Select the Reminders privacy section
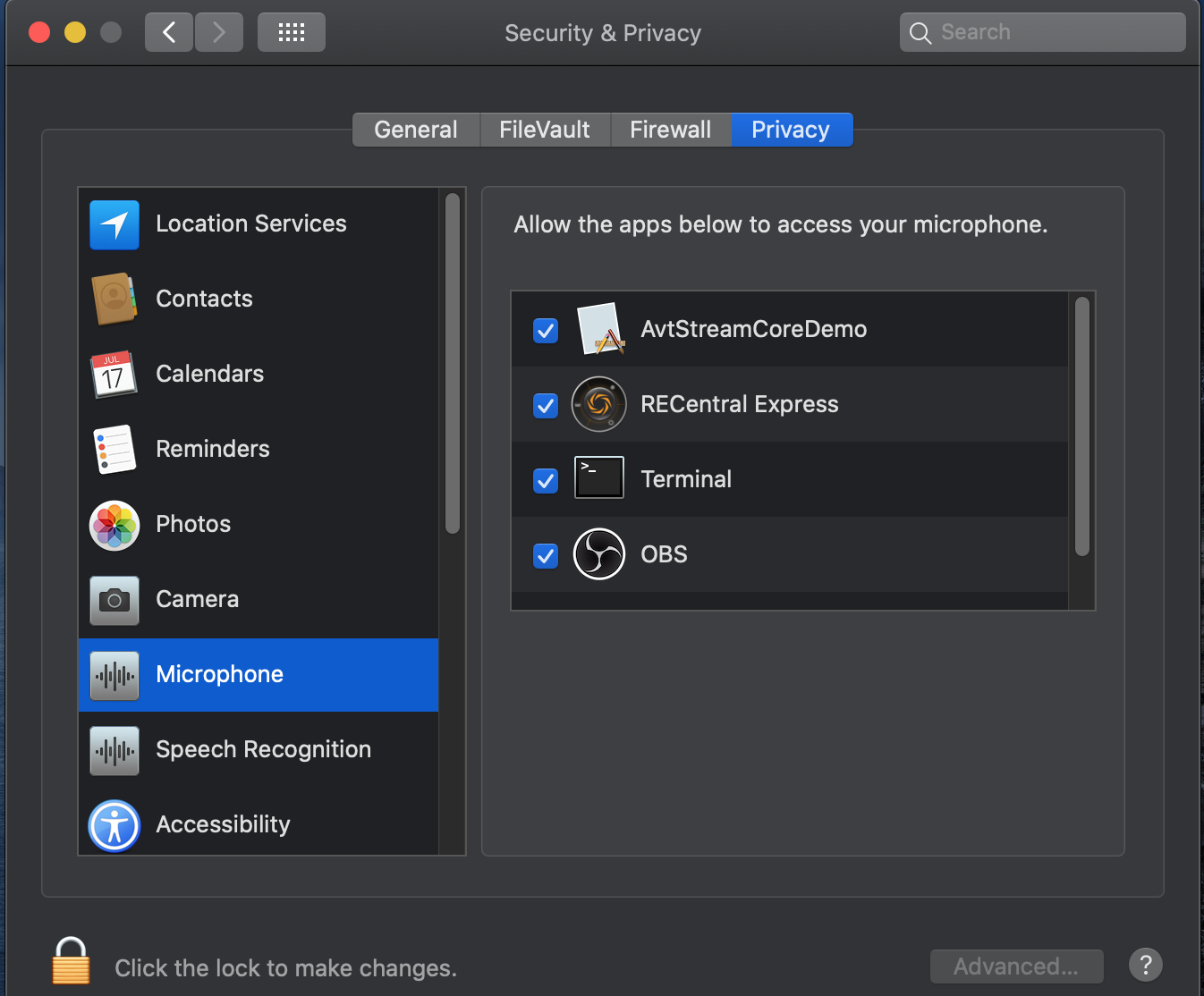This screenshot has height=996, width=1204. [x=114, y=449]
